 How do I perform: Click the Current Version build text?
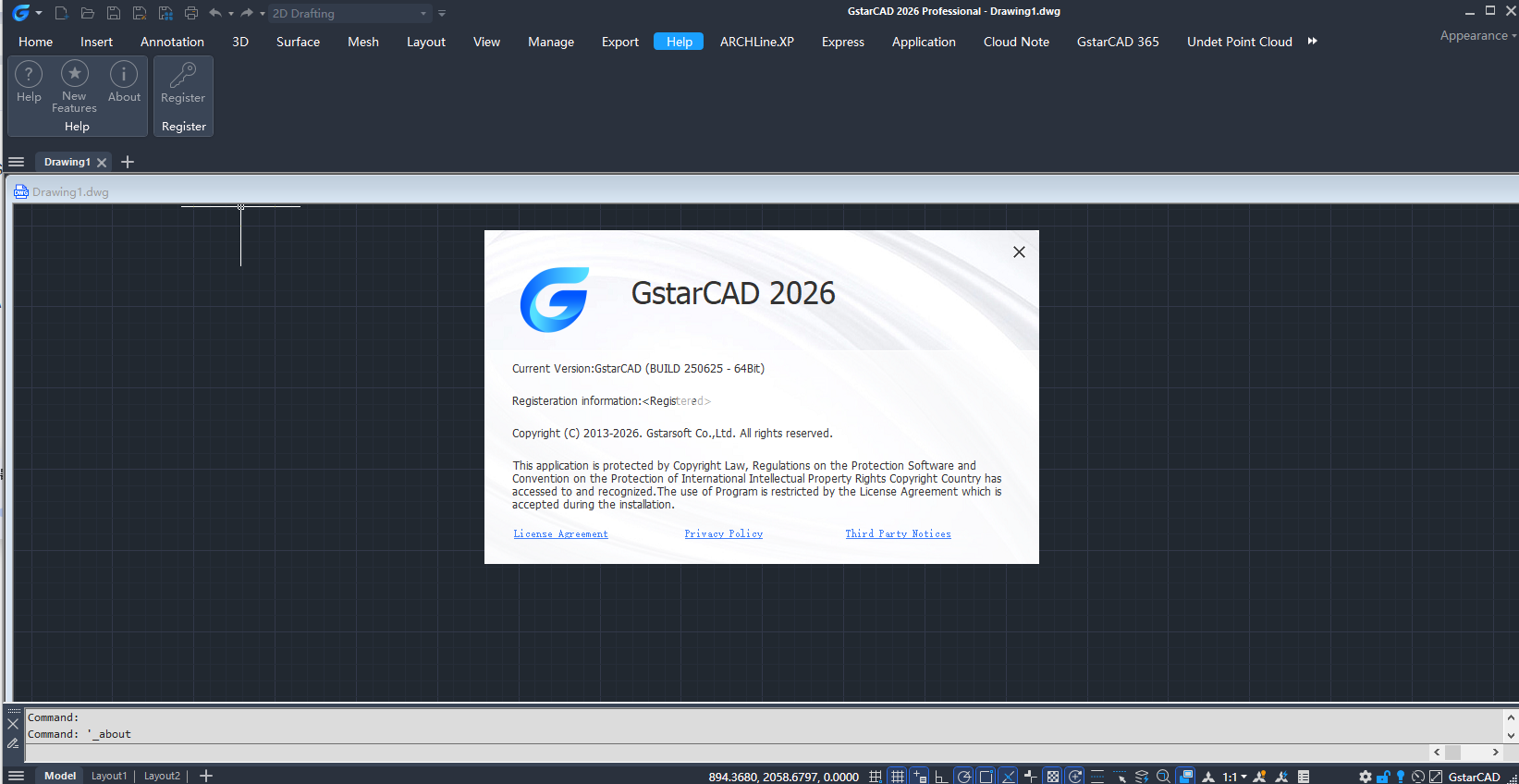(x=638, y=368)
